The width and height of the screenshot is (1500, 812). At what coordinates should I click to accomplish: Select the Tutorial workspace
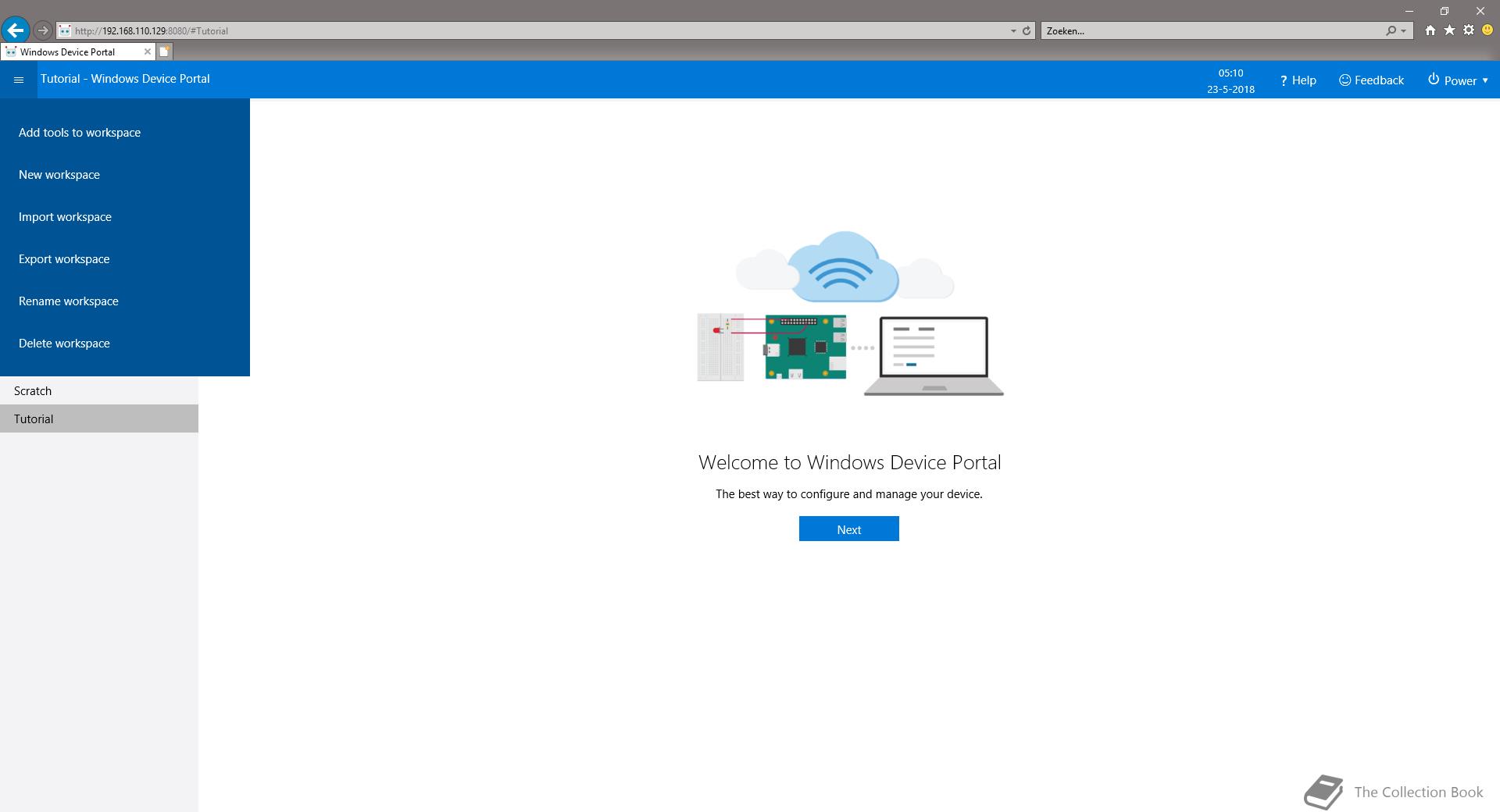coord(99,418)
